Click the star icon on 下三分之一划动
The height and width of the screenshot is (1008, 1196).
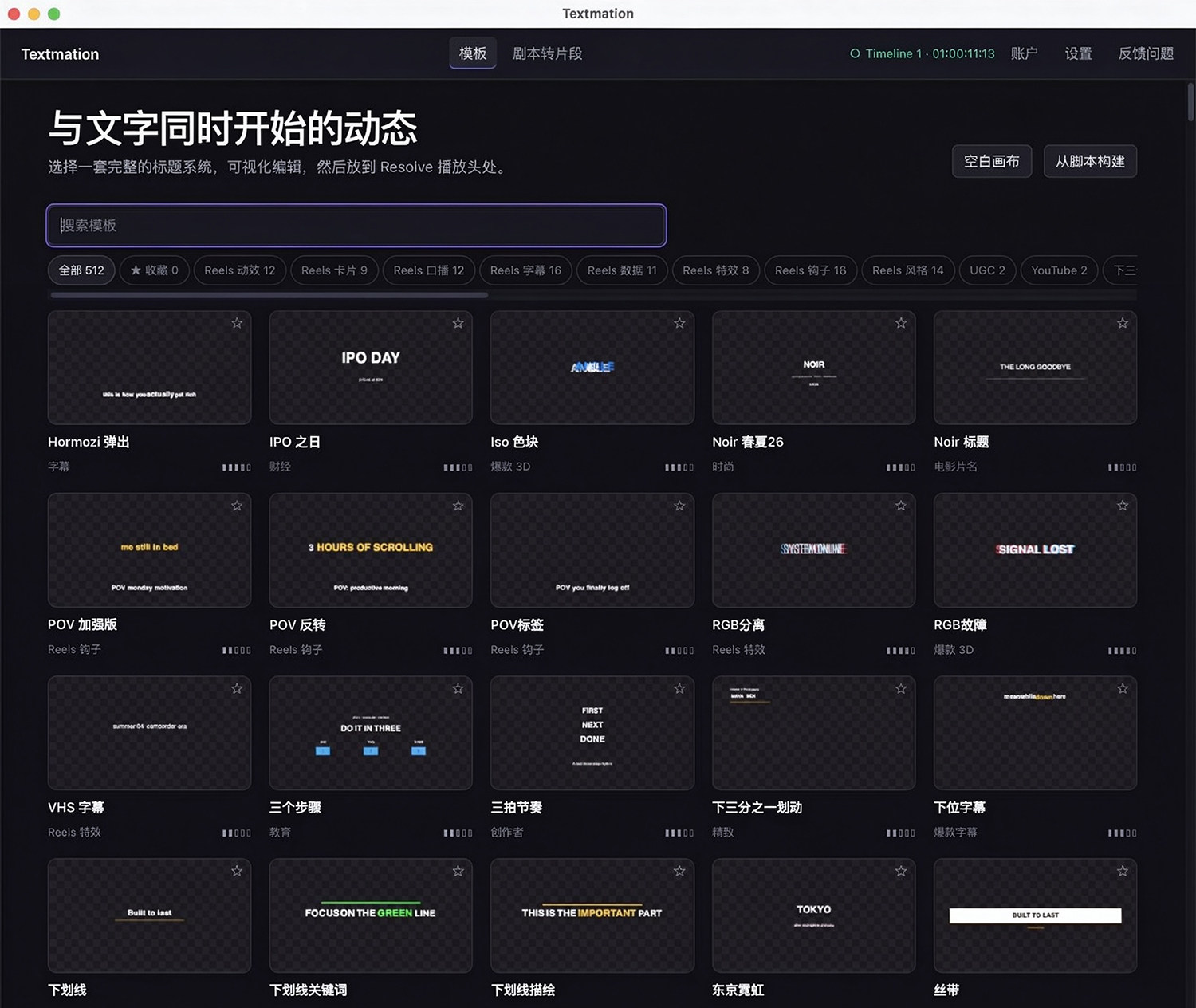(901, 688)
